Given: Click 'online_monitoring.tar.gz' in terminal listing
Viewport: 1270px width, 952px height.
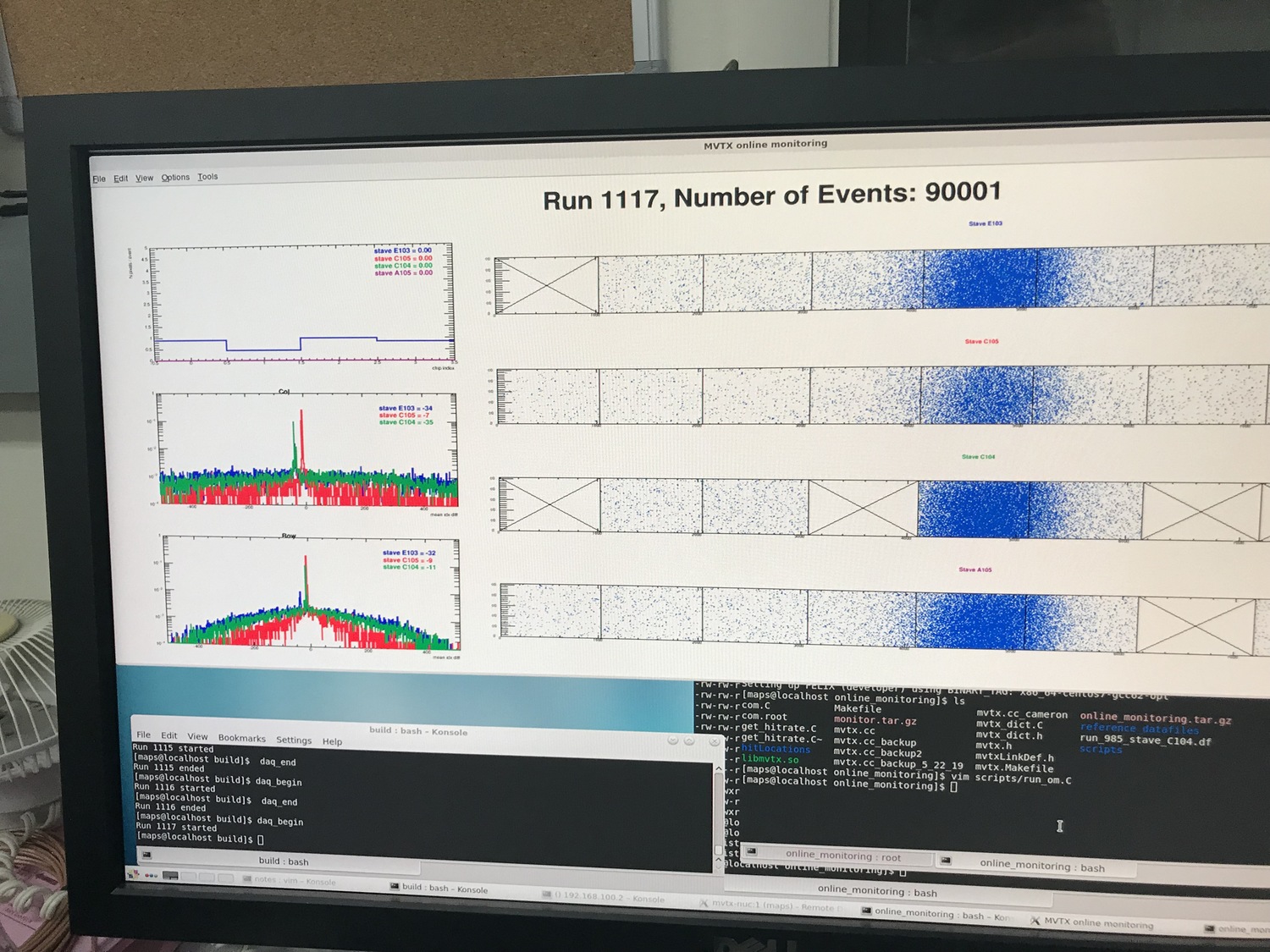Looking at the screenshot, I should click(x=1156, y=718).
